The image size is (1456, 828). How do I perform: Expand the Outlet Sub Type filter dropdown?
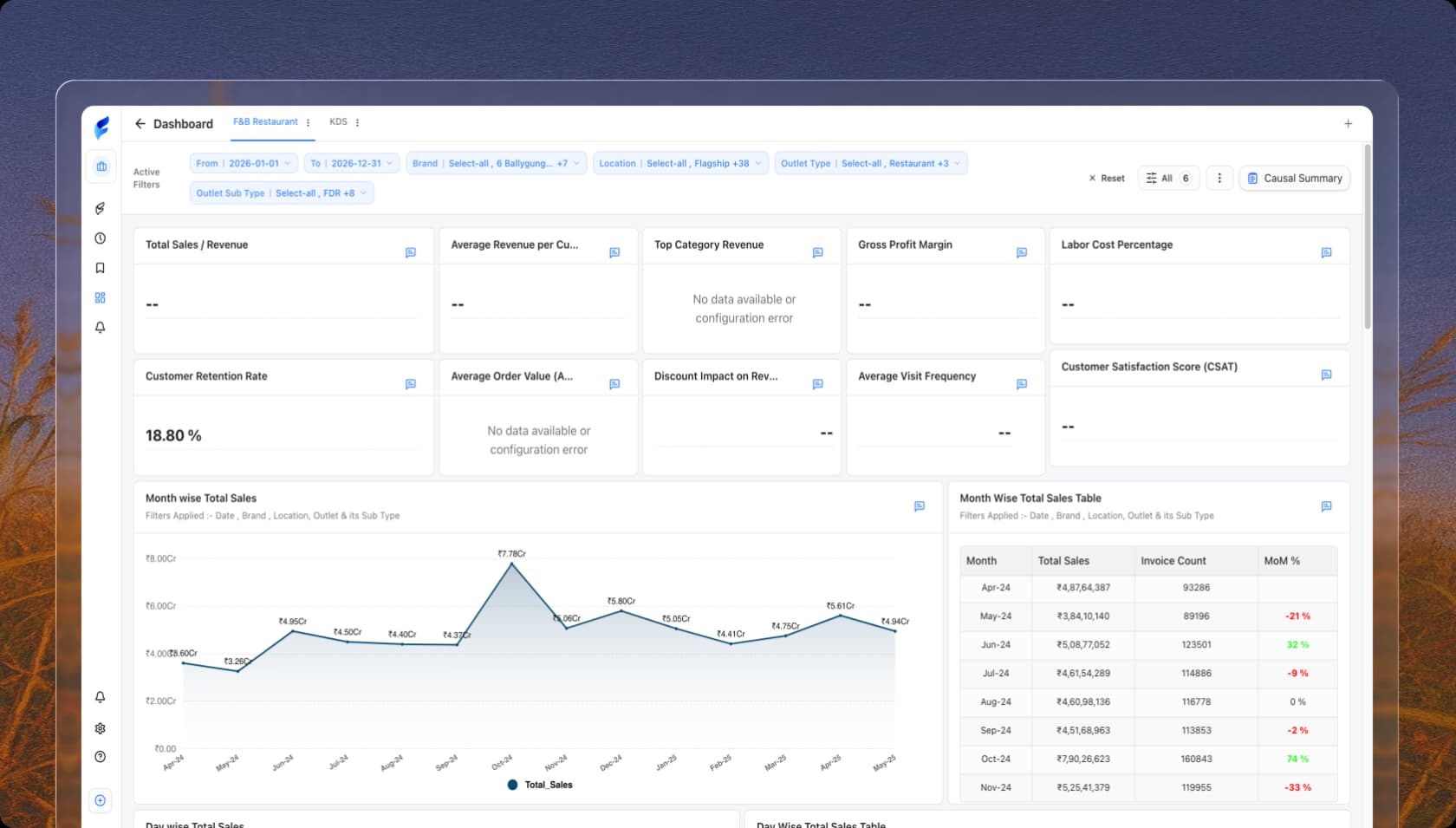[282, 193]
